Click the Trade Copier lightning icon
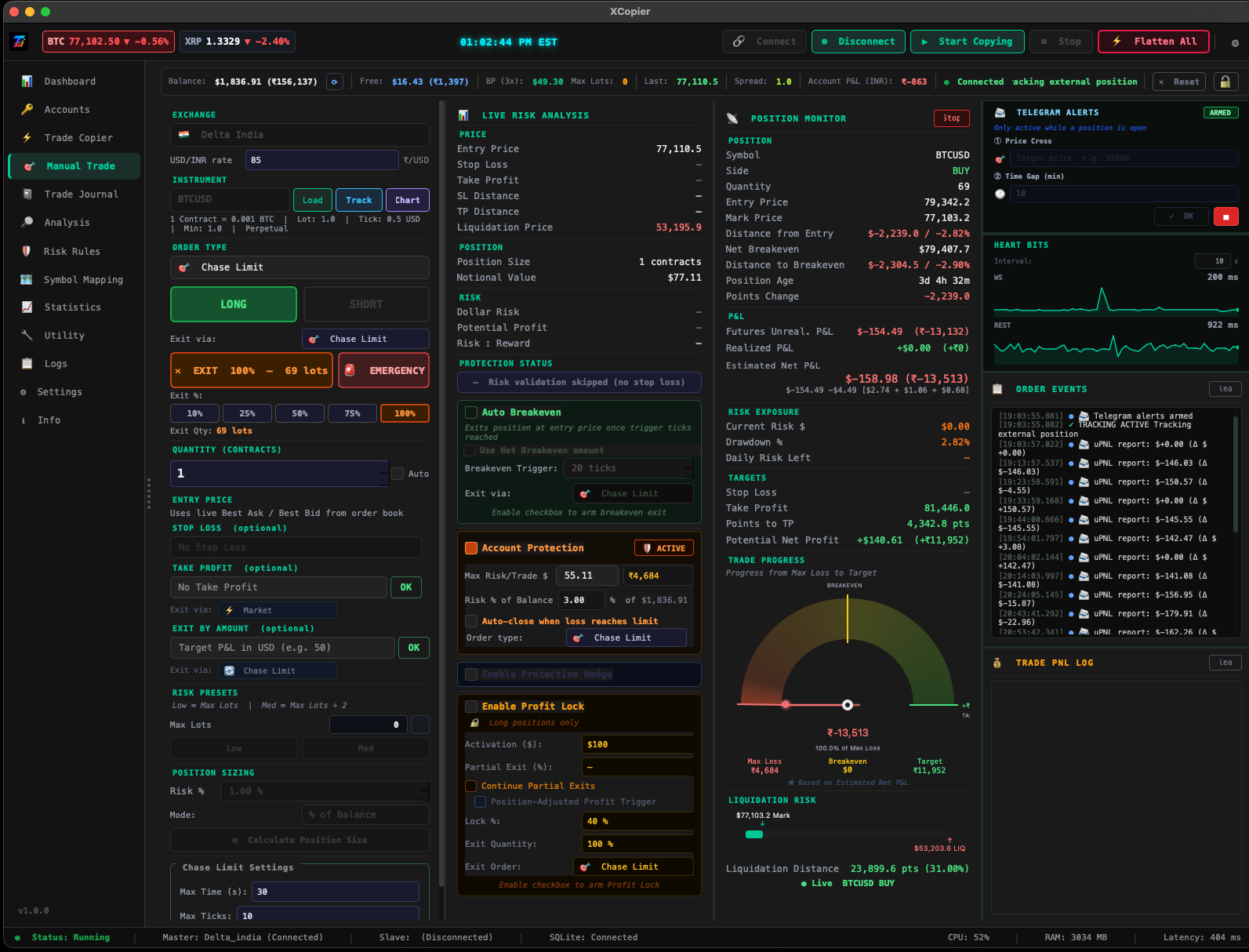Viewport: 1249px width, 952px height. point(27,138)
